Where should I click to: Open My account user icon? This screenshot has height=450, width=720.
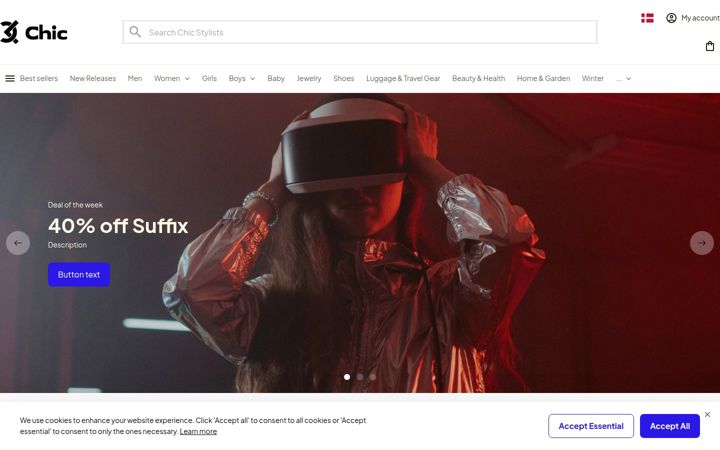click(671, 18)
